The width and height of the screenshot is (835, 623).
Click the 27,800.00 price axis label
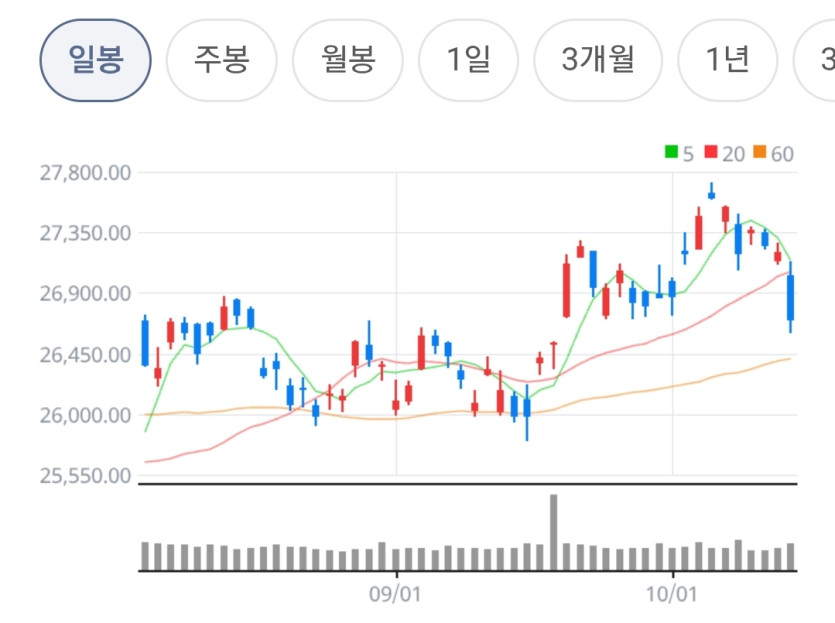tap(85, 173)
